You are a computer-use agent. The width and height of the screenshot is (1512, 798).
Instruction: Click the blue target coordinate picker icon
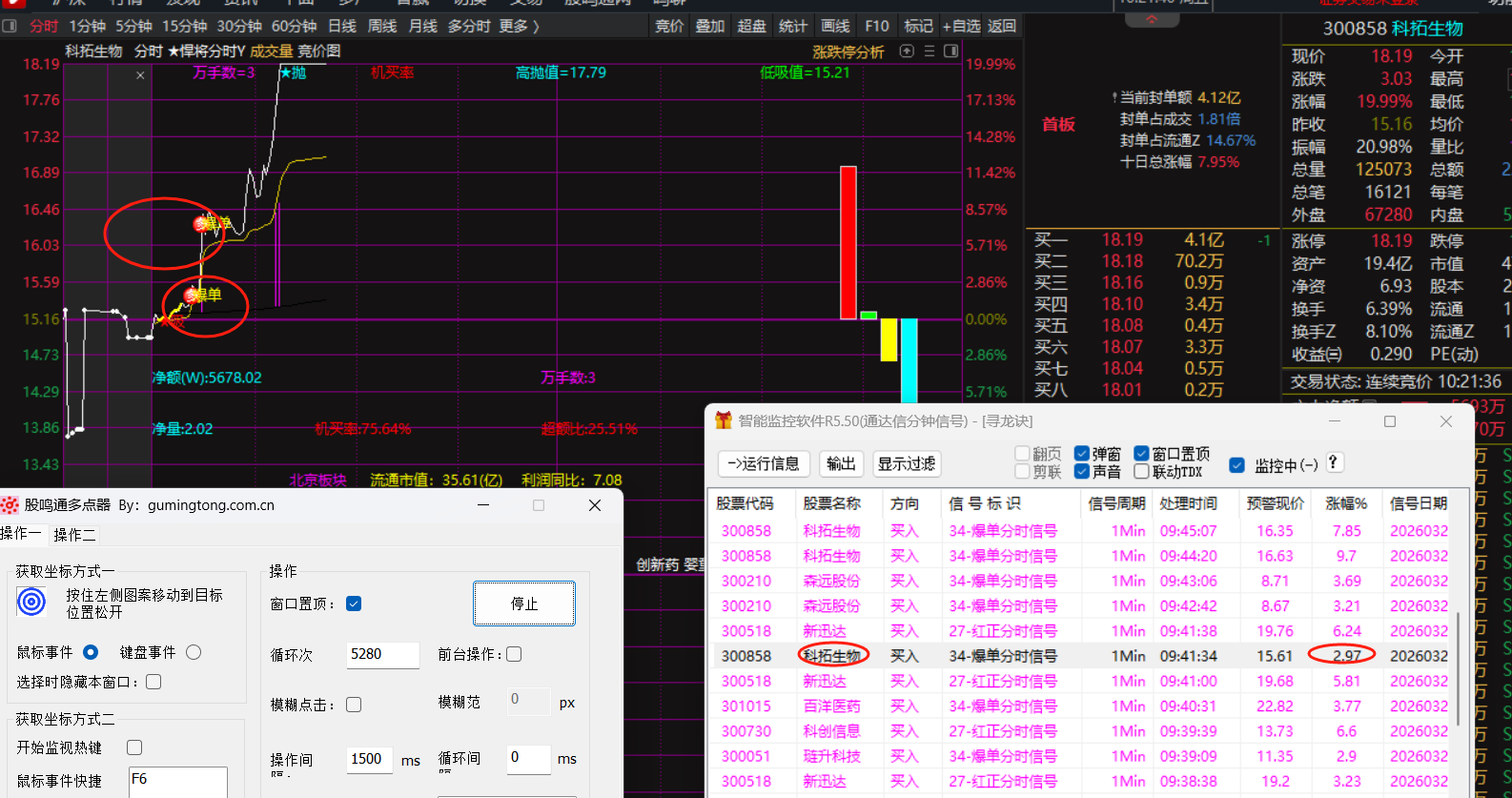[x=31, y=602]
